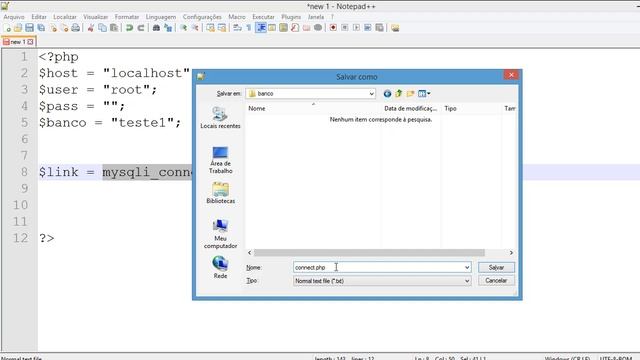
Task: Click horizontal scrollbar left arrow in dialog
Action: click(x=250, y=253)
